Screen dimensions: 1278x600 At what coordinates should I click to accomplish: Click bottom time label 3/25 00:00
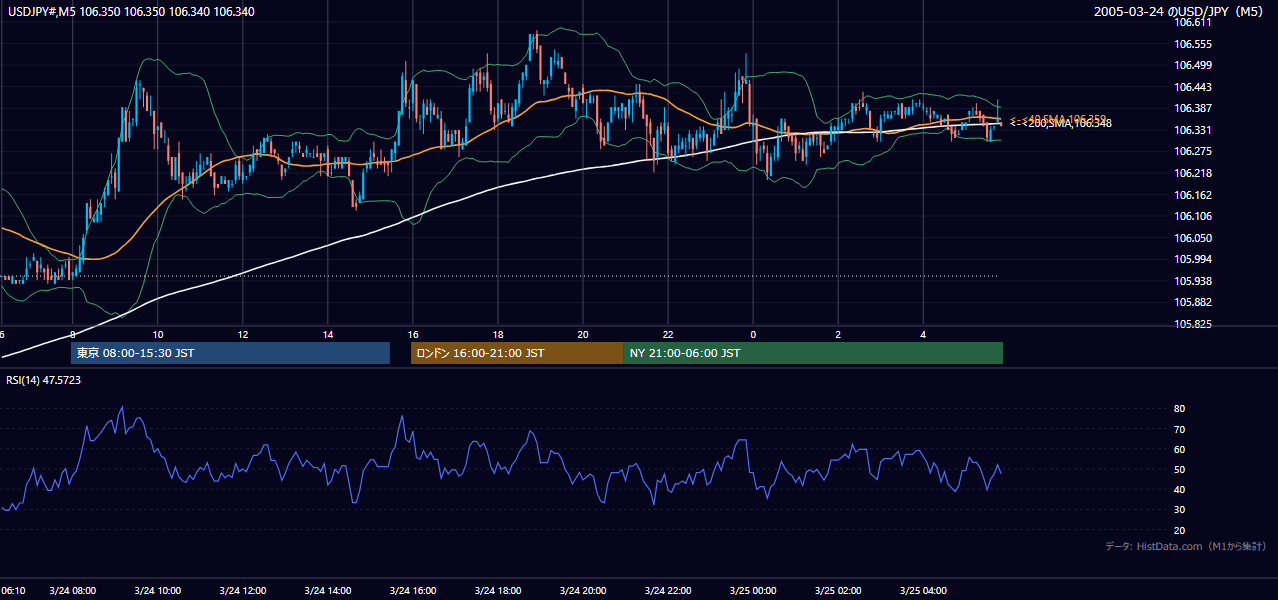753,591
